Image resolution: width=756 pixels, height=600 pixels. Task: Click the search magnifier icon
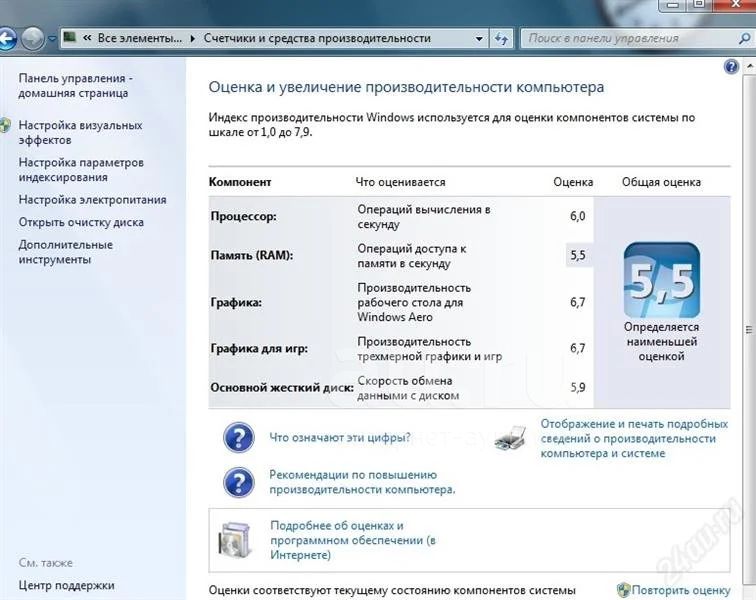pos(744,38)
